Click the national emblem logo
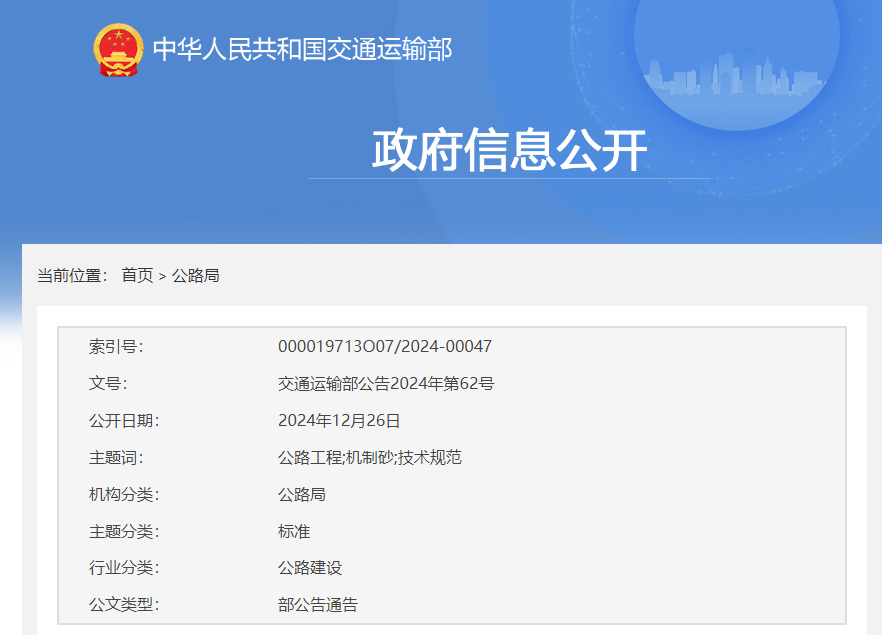Screen dimensions: 882x635 [x=118, y=49]
